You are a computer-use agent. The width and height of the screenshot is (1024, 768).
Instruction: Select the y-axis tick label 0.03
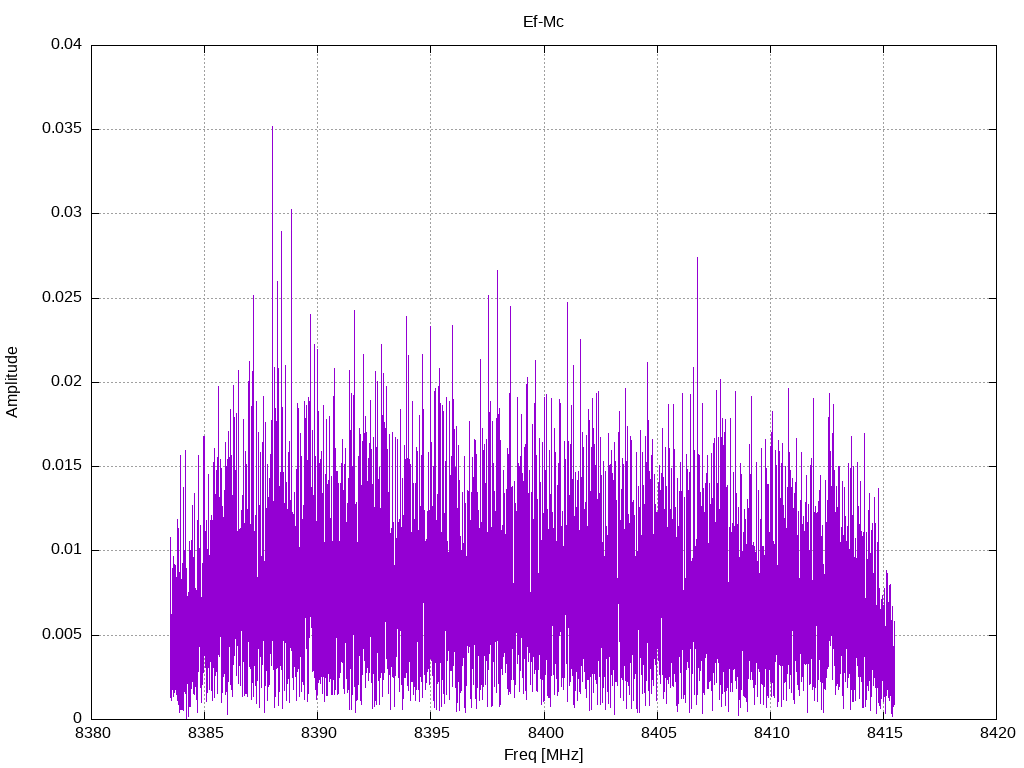(x=67, y=213)
